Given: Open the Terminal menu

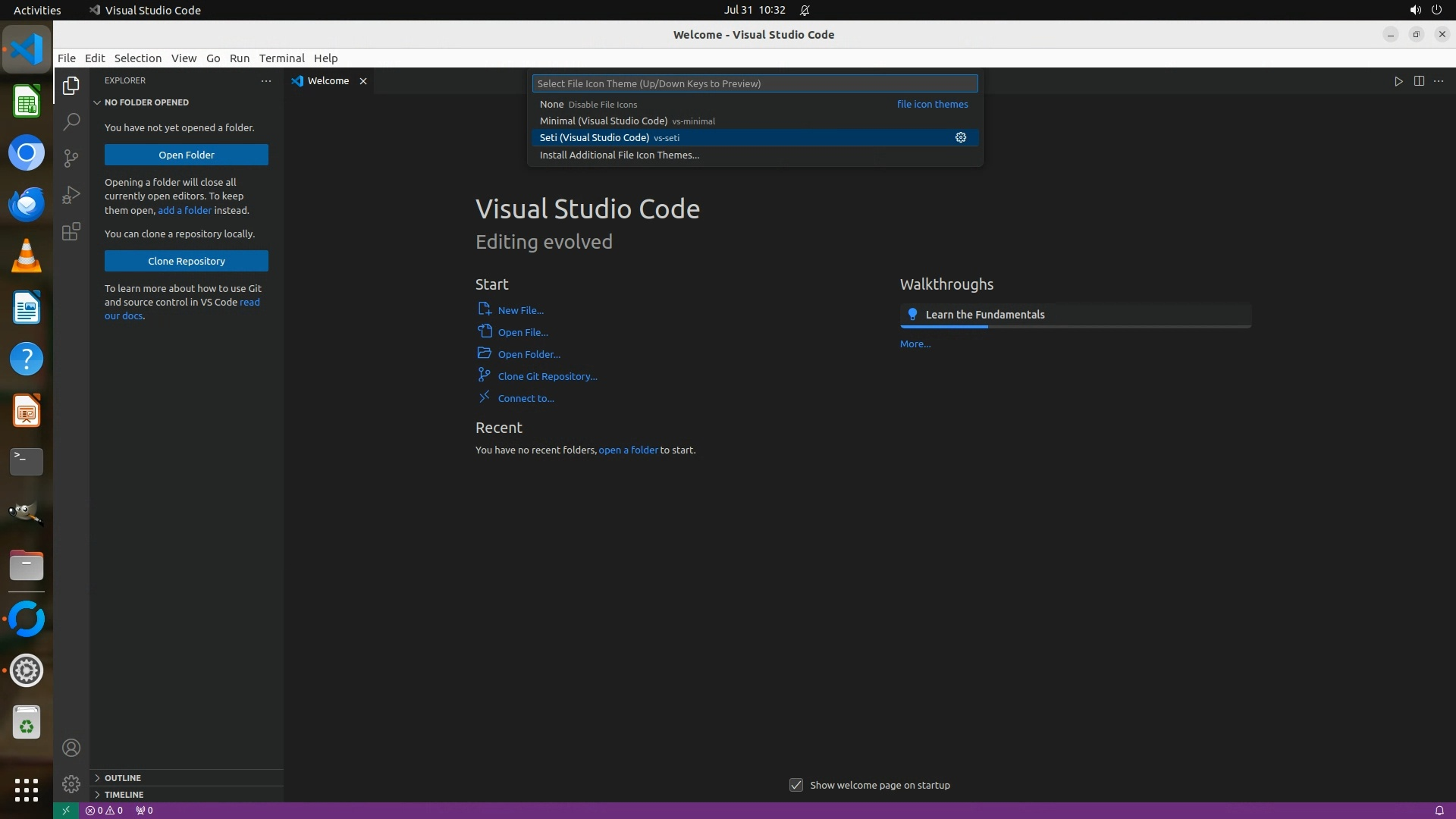Looking at the screenshot, I should (281, 58).
